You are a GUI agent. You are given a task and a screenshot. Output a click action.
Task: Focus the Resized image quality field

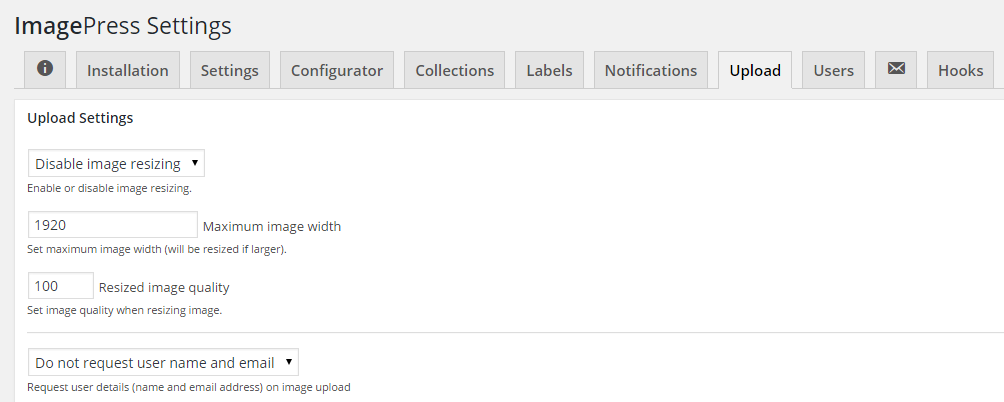(x=61, y=285)
